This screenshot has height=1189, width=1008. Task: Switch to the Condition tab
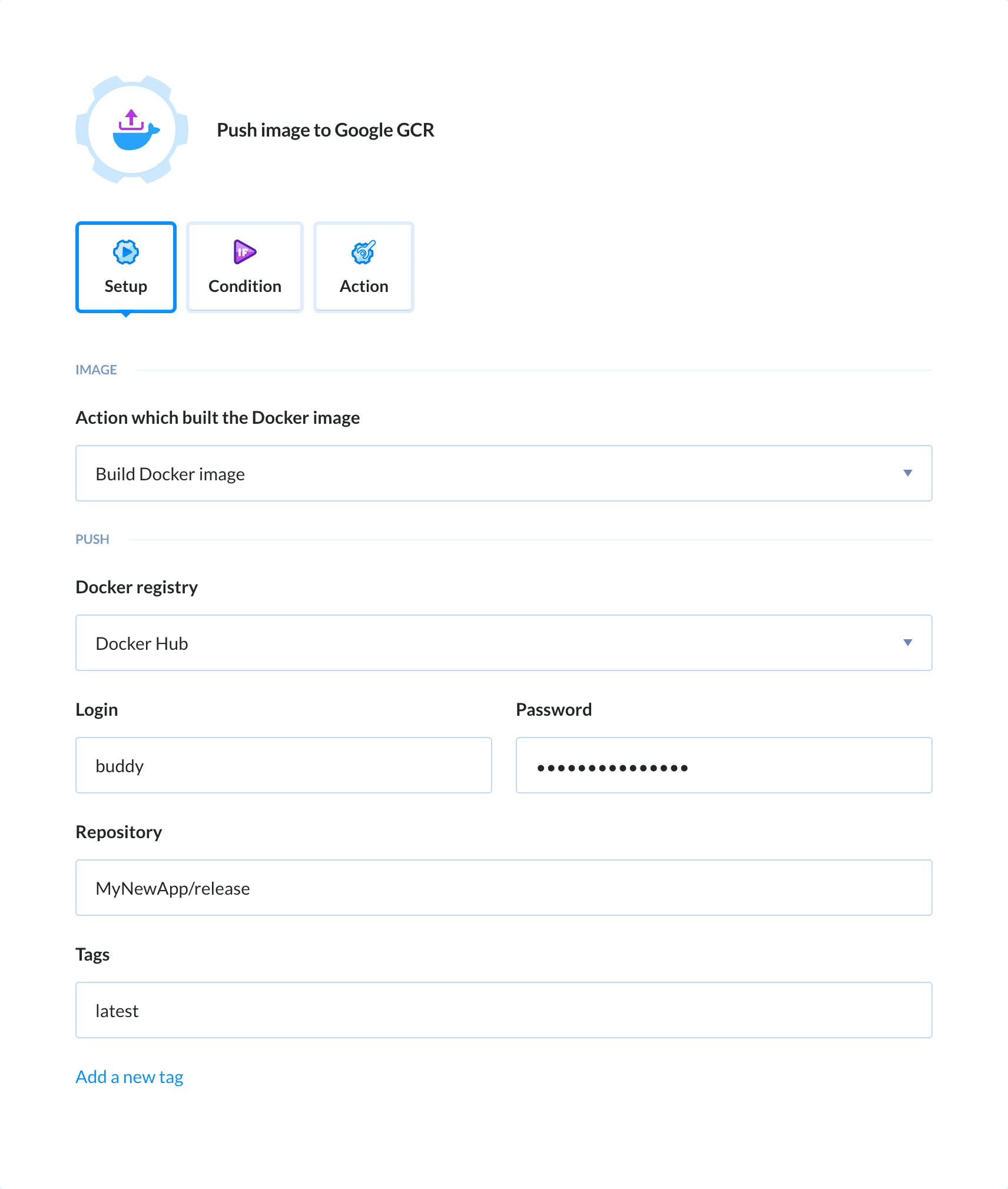point(244,267)
